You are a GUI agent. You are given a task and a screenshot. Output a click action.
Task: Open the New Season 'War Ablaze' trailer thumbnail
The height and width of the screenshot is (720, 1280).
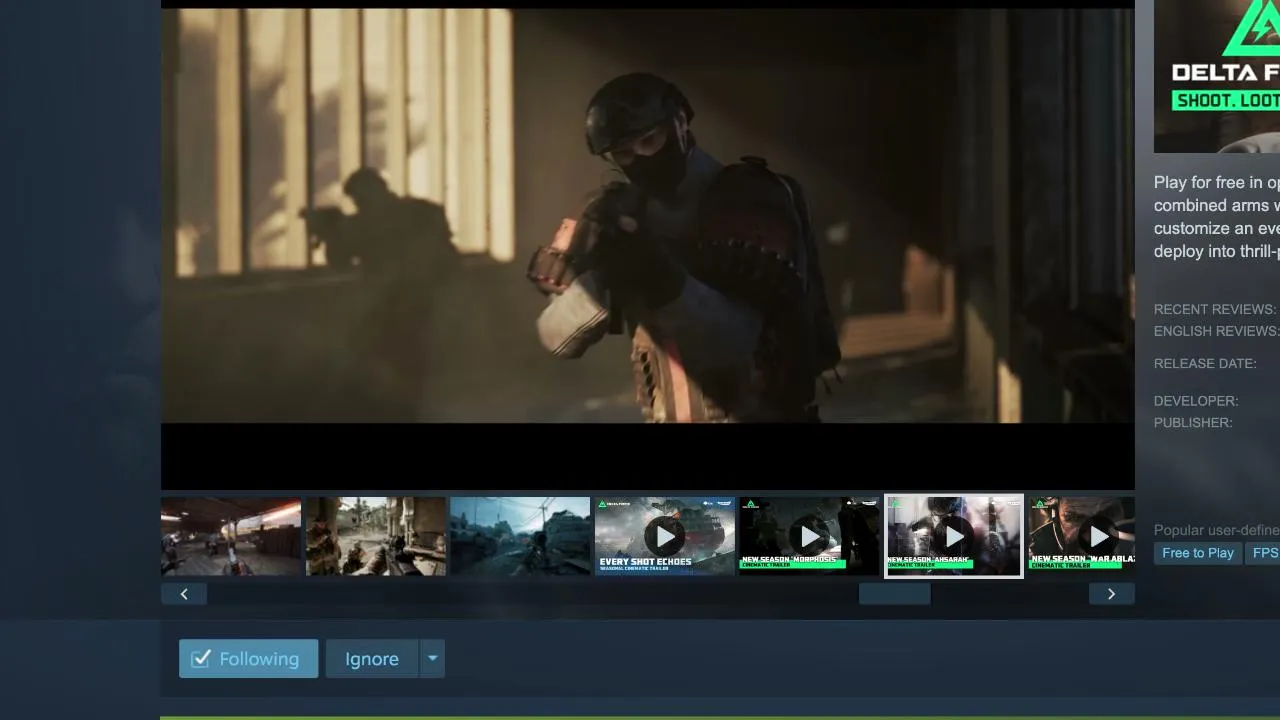coord(1081,536)
